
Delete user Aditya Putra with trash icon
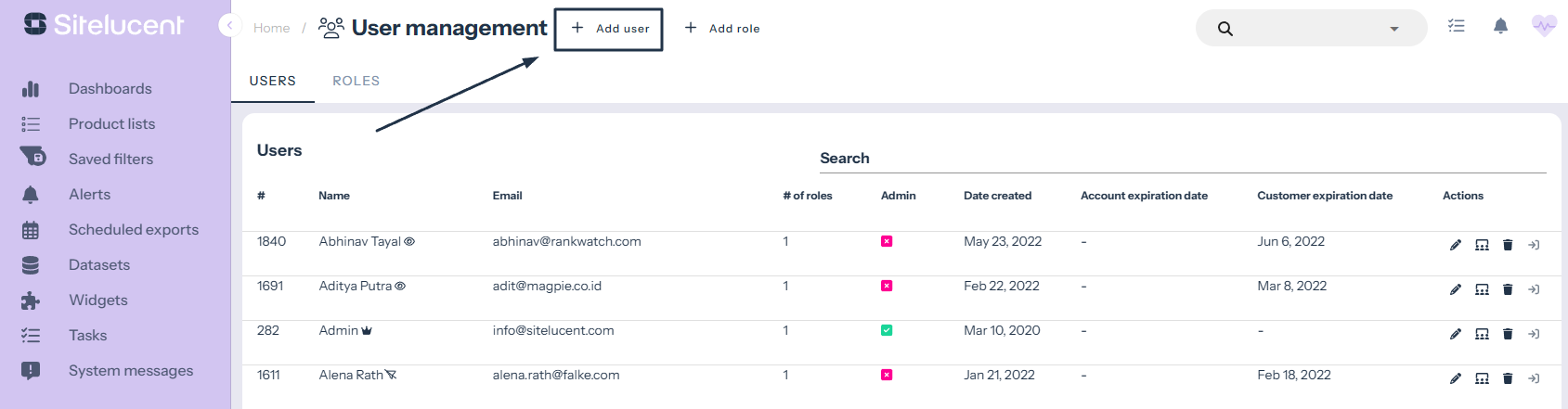pos(1508,290)
